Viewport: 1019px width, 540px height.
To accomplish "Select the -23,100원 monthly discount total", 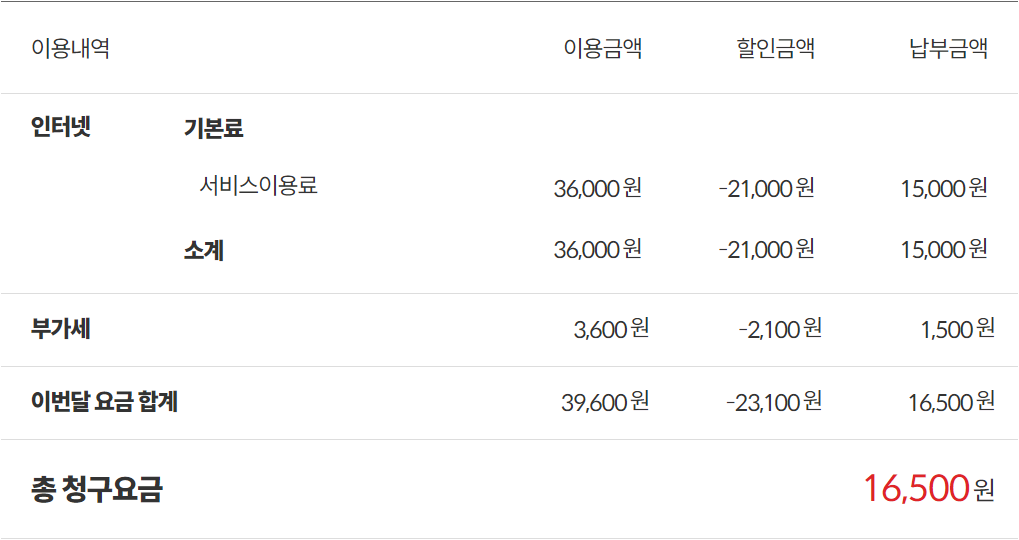I will coord(773,402).
